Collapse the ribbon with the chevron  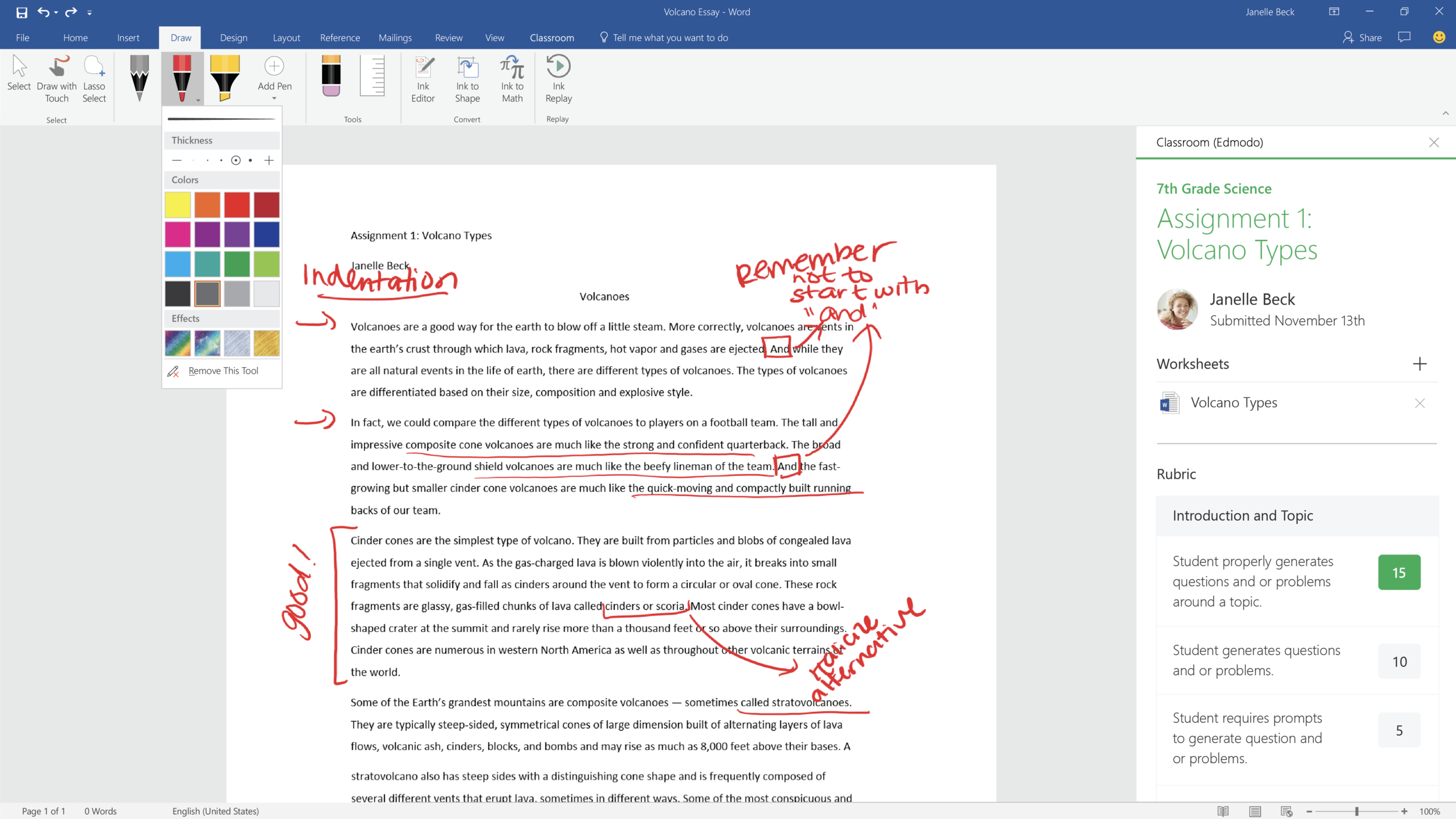pos(1445,114)
